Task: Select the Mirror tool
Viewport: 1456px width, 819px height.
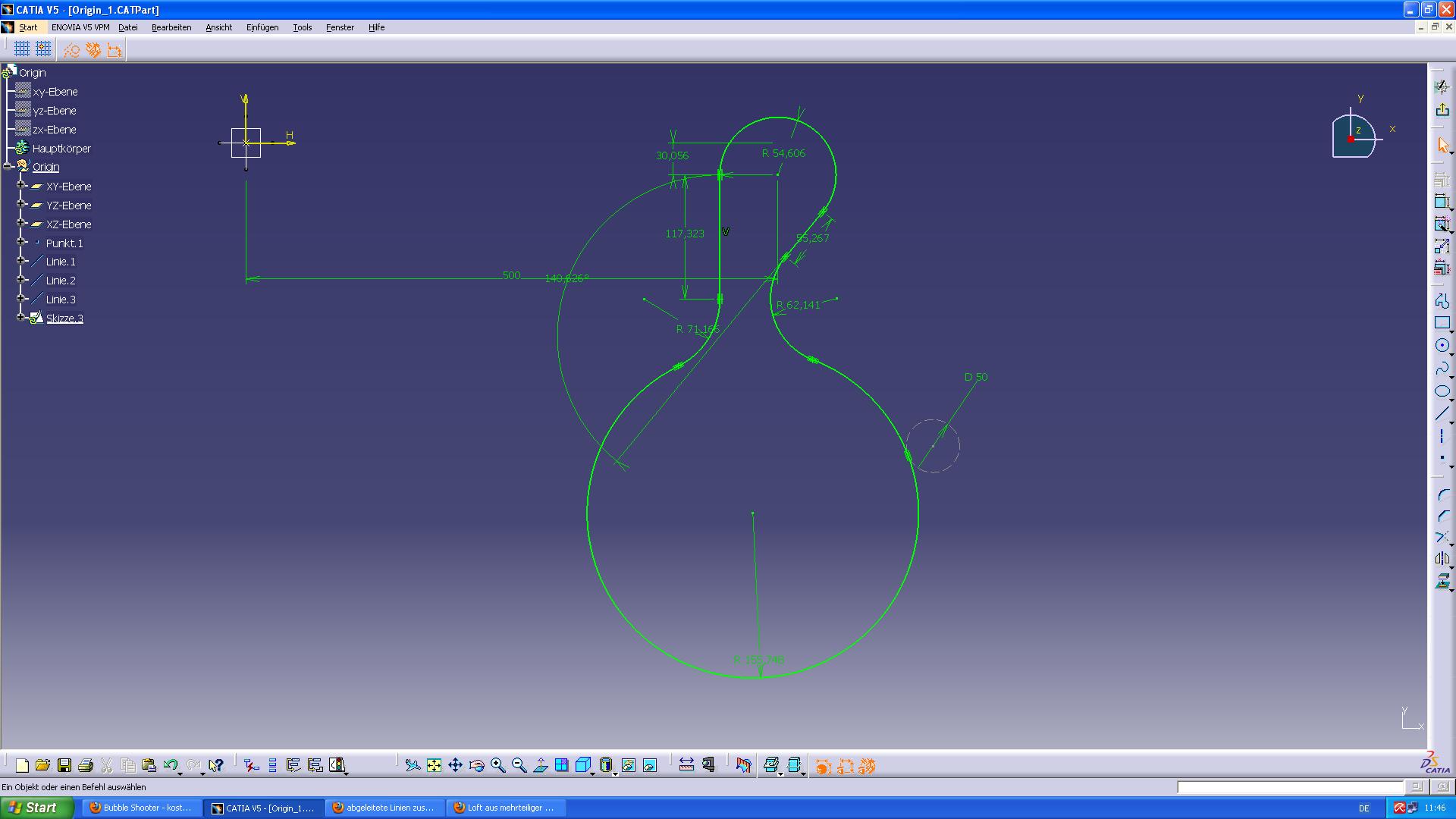Action: pos(1442,559)
